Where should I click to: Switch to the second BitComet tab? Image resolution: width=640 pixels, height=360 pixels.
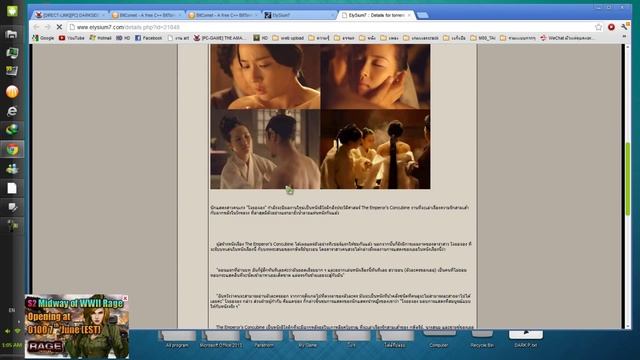pyautogui.click(x=223, y=15)
